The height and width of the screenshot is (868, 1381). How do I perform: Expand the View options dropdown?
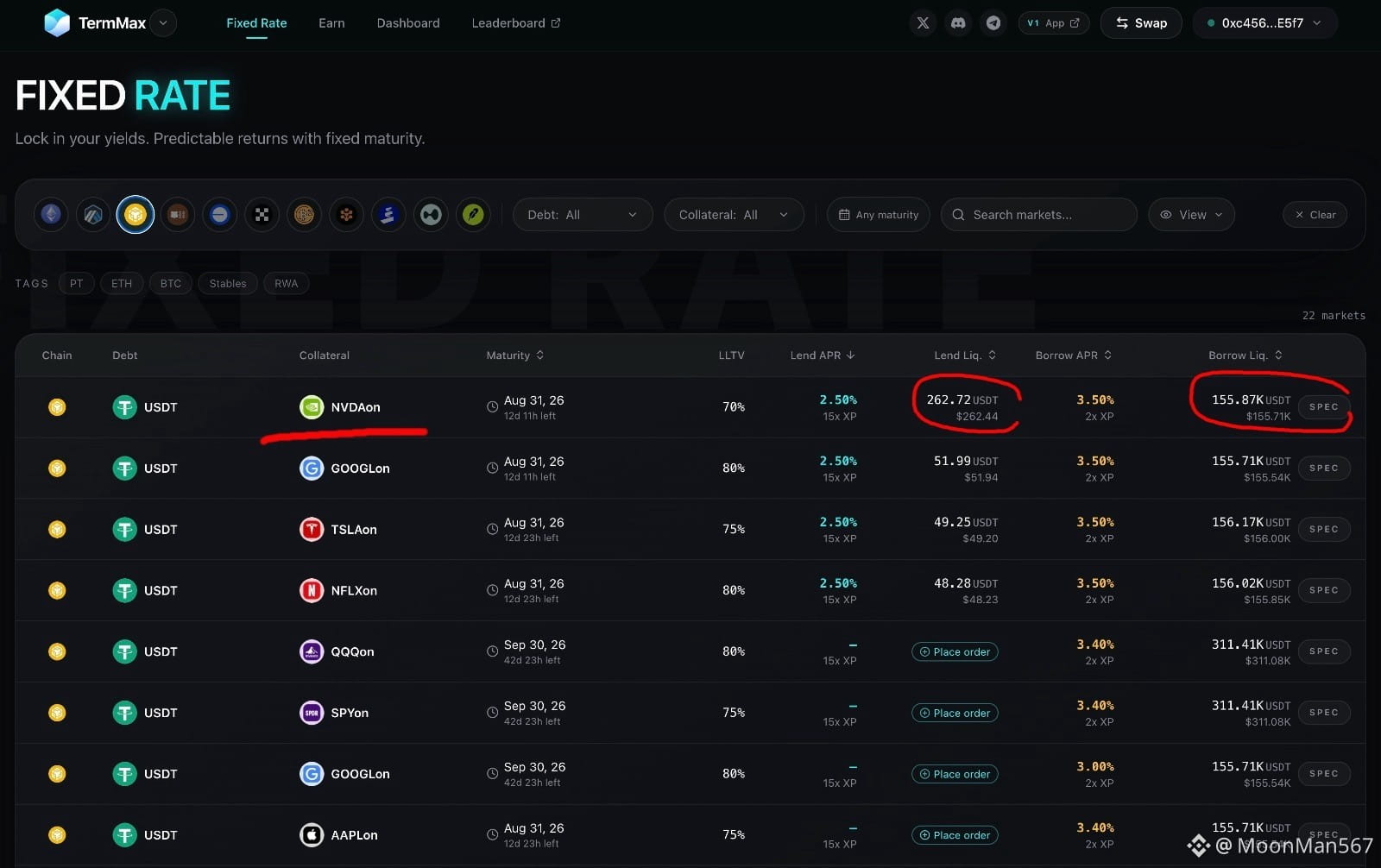click(1191, 215)
